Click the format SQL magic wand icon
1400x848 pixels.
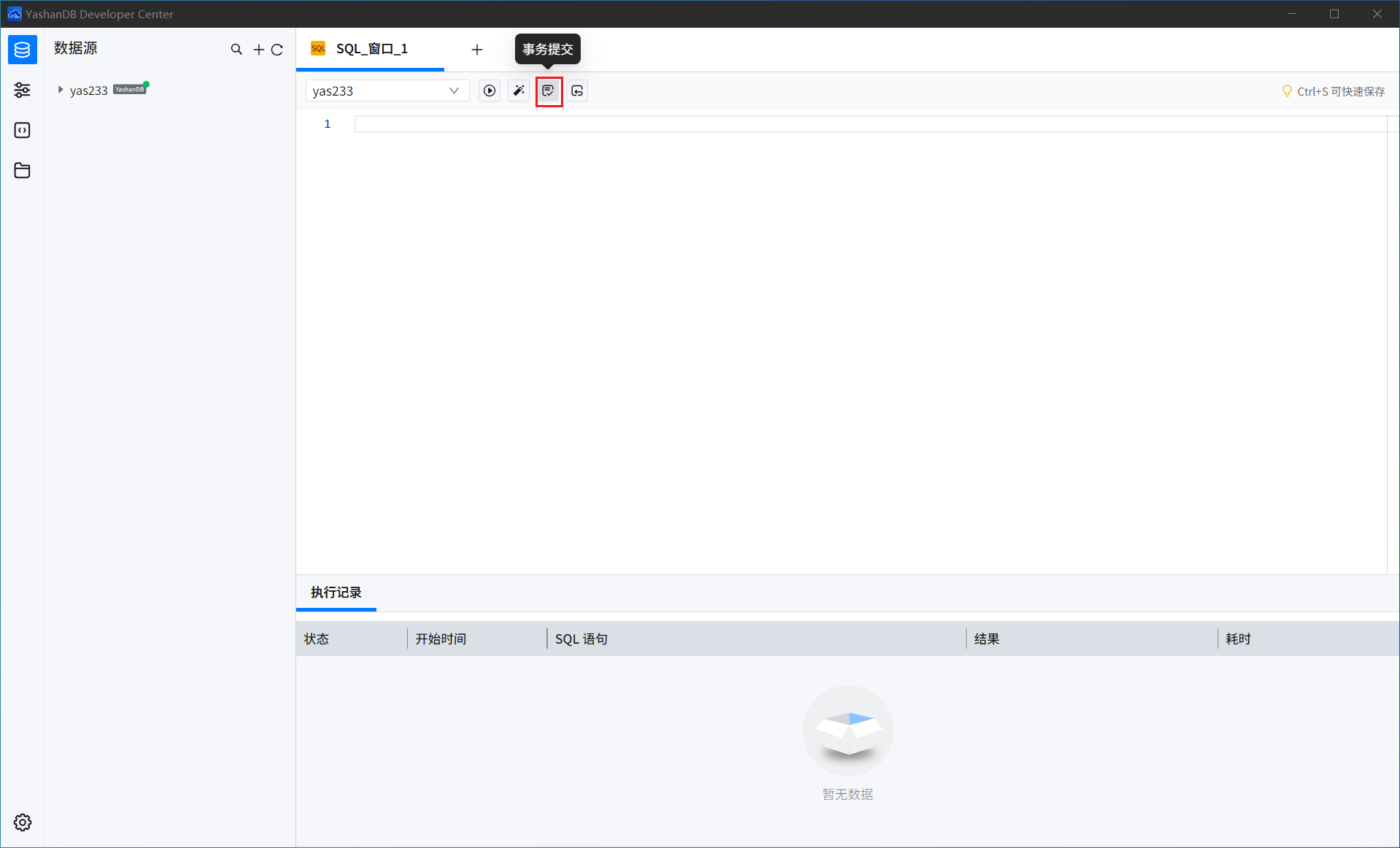tap(519, 91)
